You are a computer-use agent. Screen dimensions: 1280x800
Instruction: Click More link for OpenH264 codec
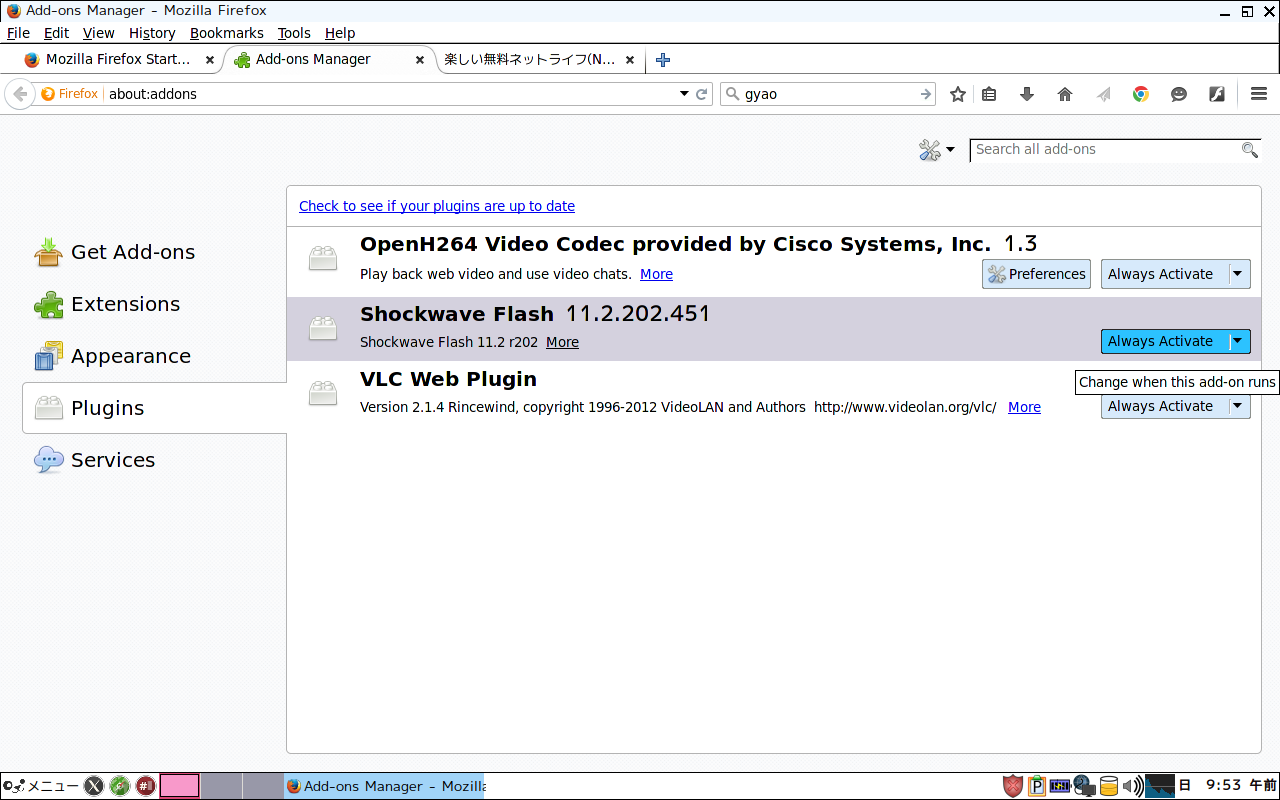click(656, 274)
